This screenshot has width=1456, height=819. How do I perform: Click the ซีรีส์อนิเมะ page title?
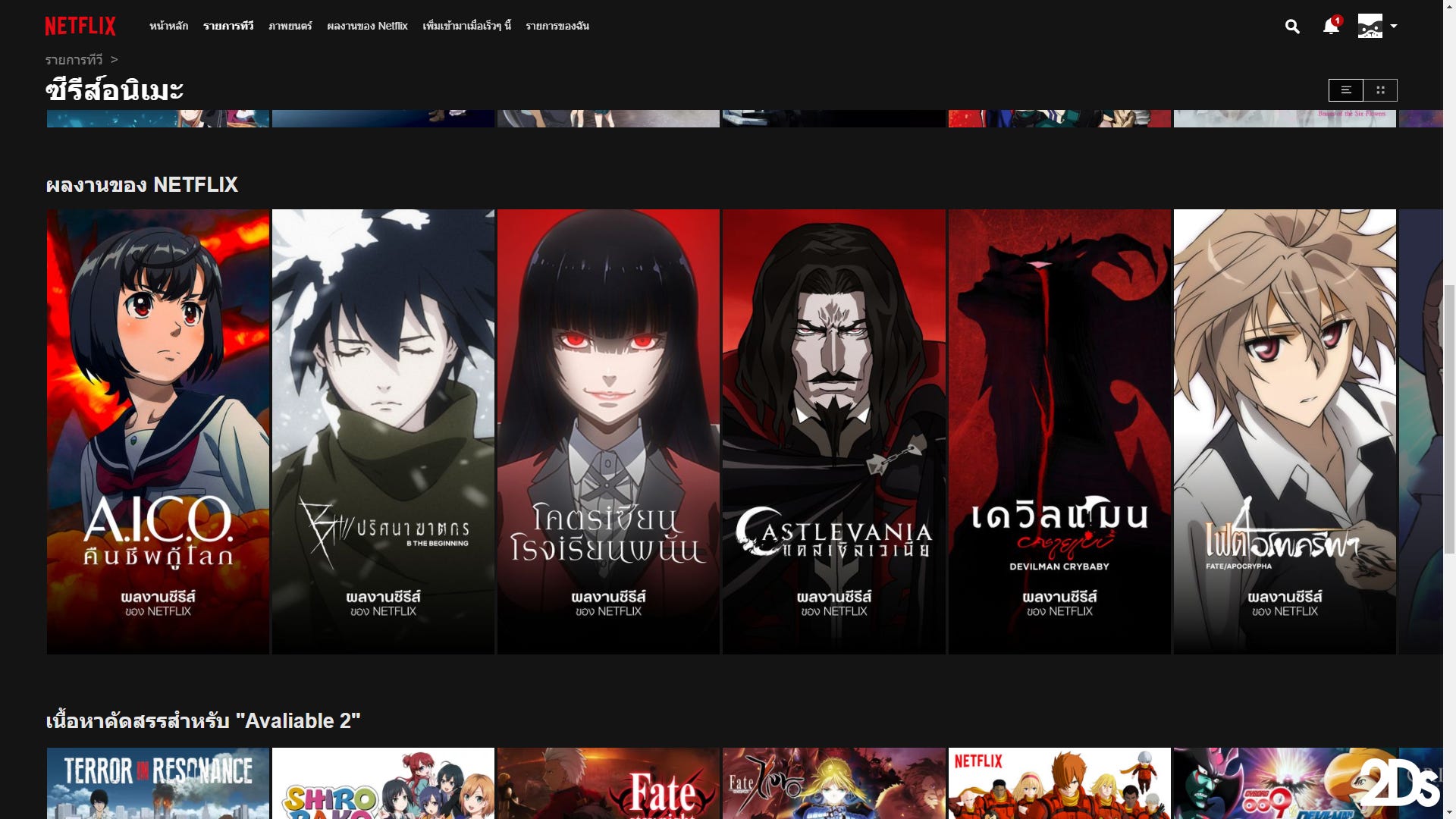click(115, 90)
